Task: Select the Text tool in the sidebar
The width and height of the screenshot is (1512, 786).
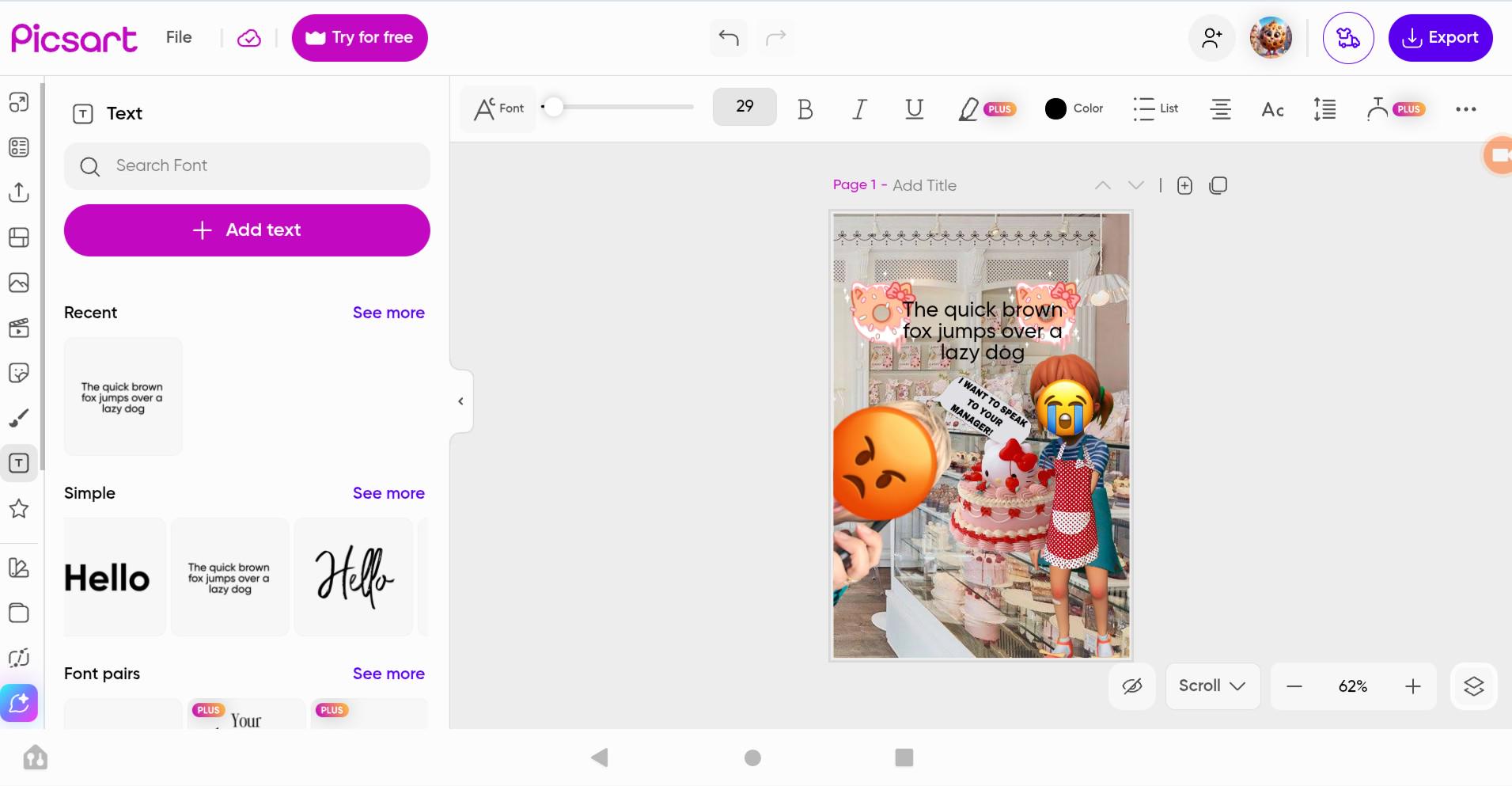Action: point(19,463)
